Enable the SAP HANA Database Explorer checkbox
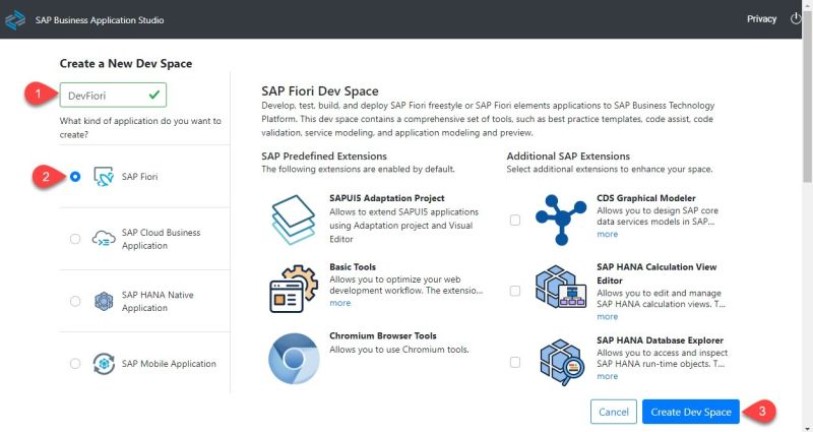 515,361
